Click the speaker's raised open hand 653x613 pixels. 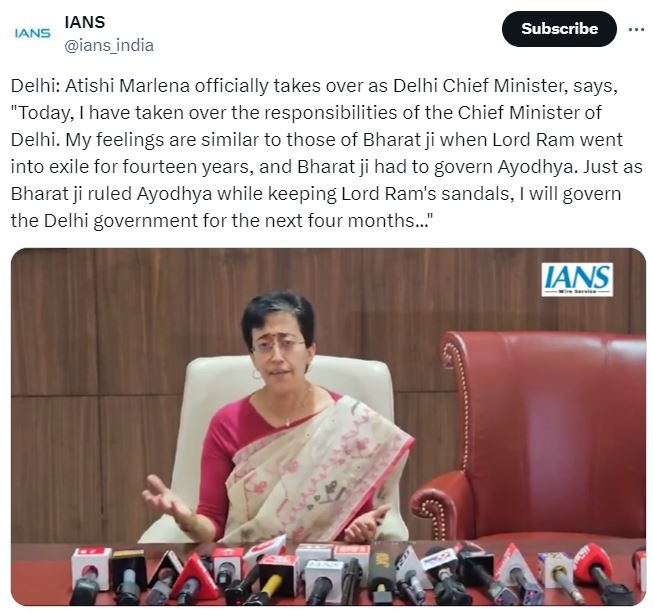[164, 500]
